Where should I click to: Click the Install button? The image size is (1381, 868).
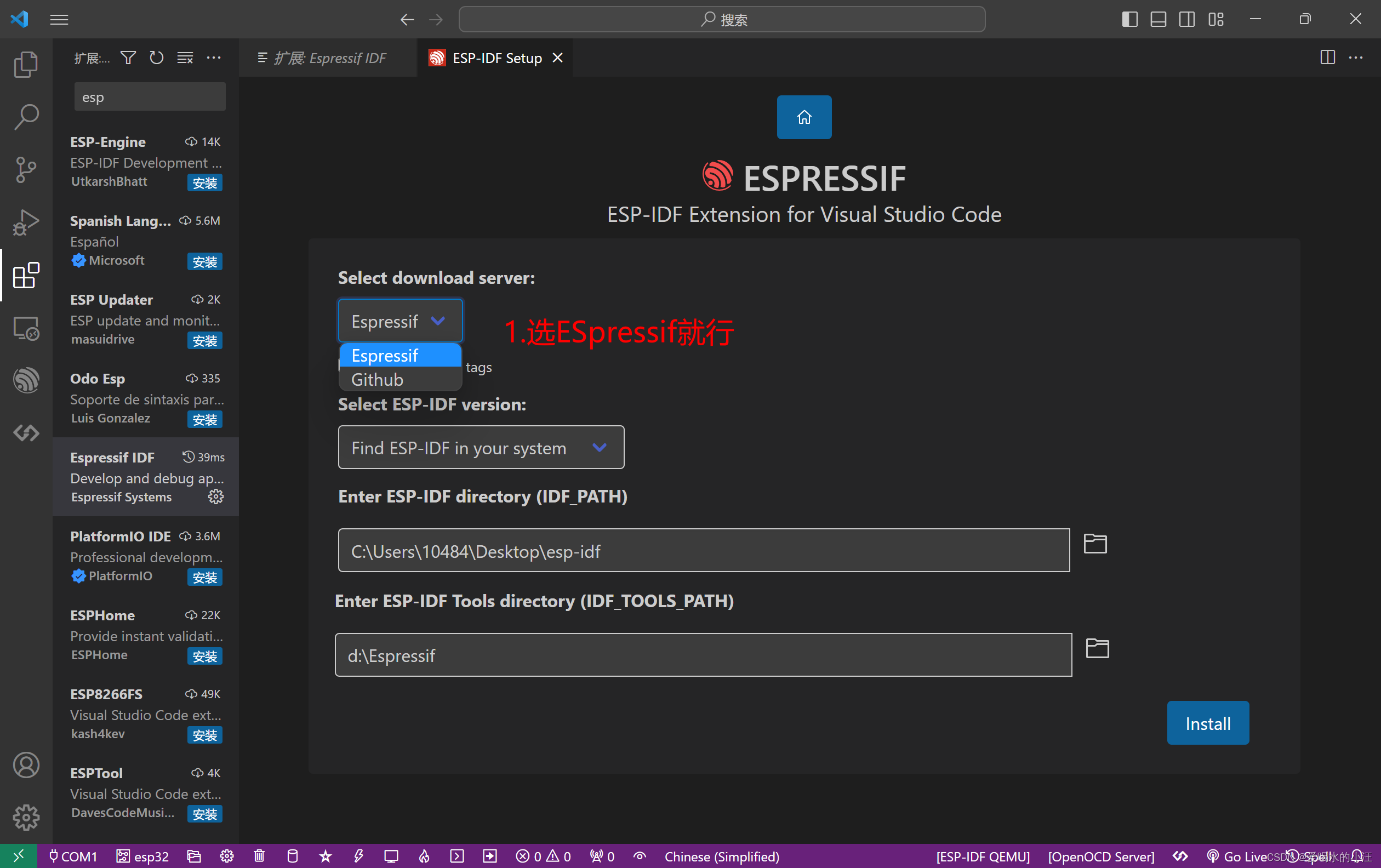[x=1207, y=723]
